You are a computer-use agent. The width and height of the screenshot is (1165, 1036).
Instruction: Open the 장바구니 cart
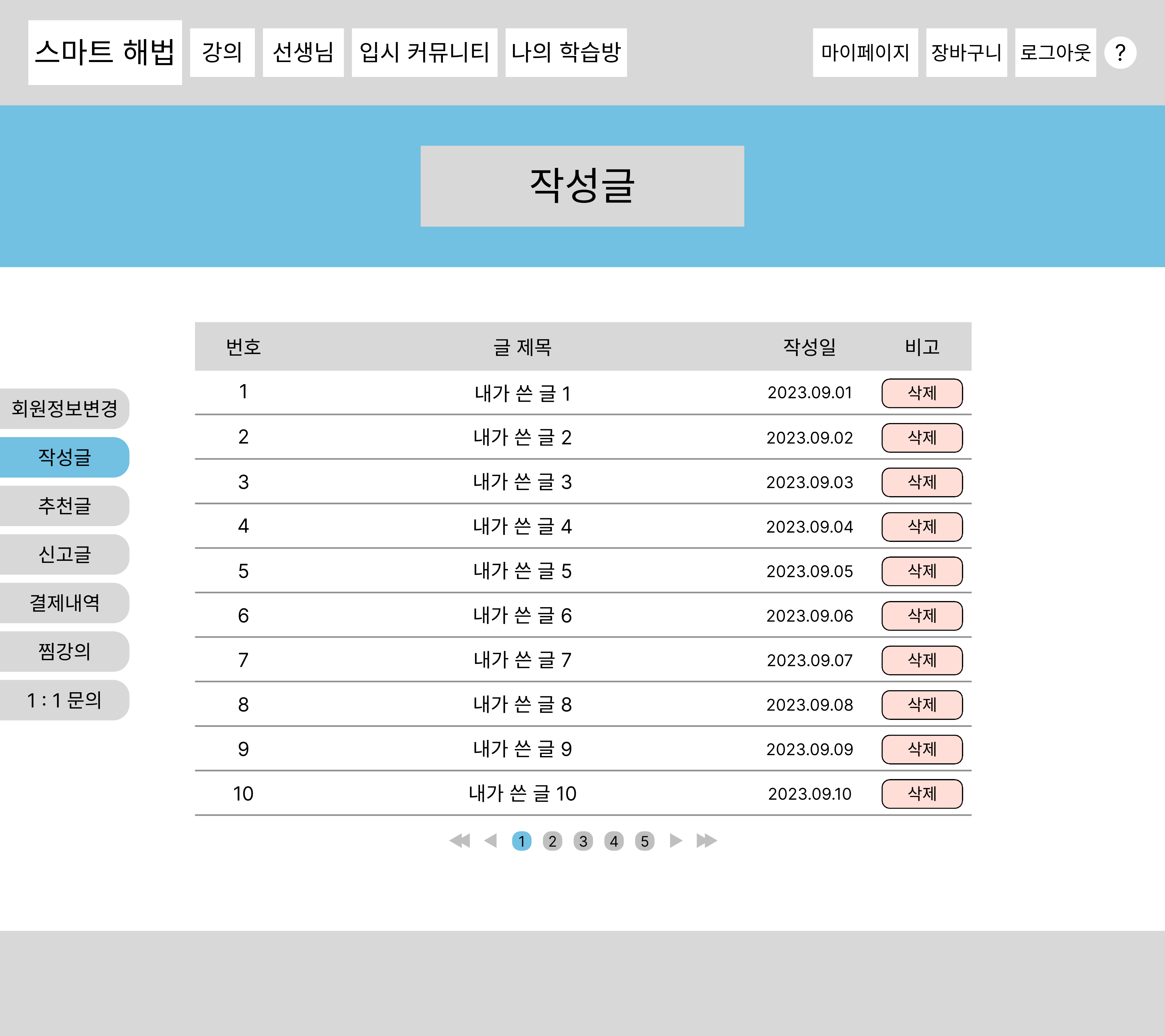(966, 52)
